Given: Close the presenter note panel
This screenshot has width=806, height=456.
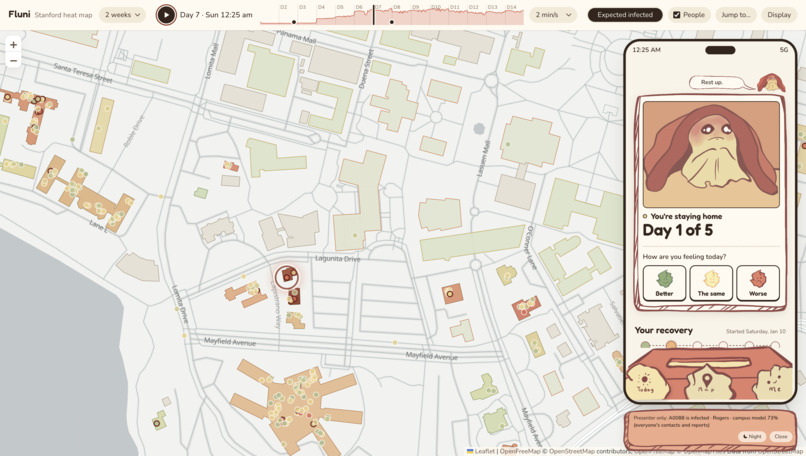Looking at the screenshot, I should 781,436.
